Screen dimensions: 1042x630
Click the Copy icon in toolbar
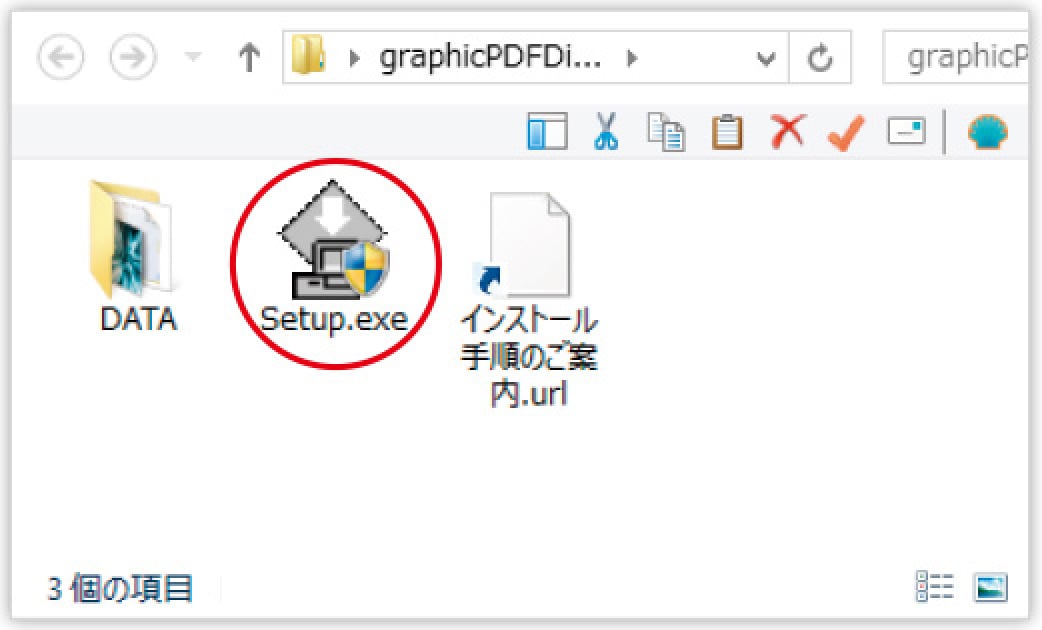point(666,130)
